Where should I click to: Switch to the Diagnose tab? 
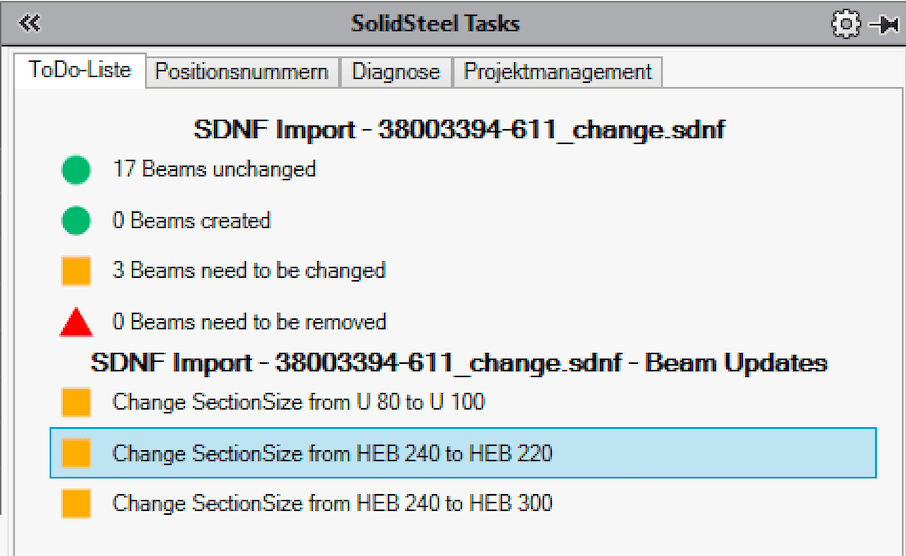coord(396,72)
